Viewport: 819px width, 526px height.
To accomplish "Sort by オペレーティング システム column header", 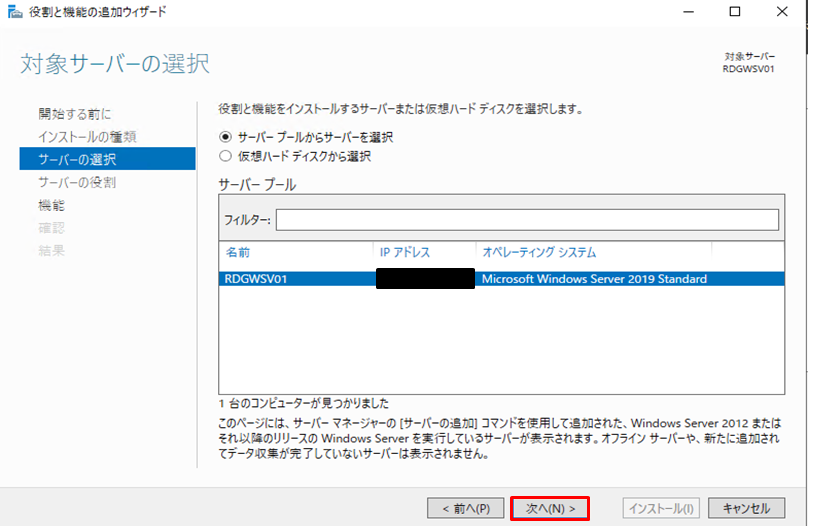I will 539,252.
